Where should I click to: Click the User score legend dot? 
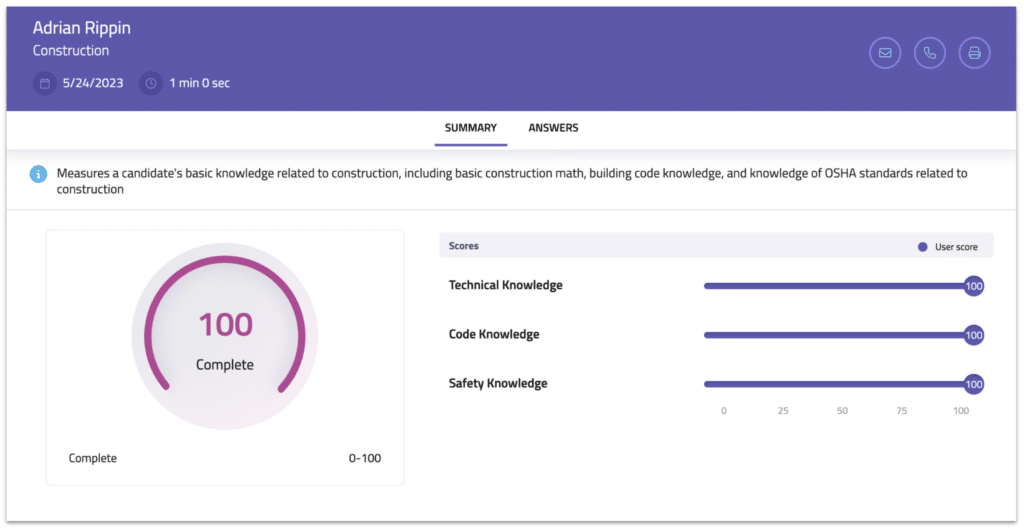click(x=922, y=247)
